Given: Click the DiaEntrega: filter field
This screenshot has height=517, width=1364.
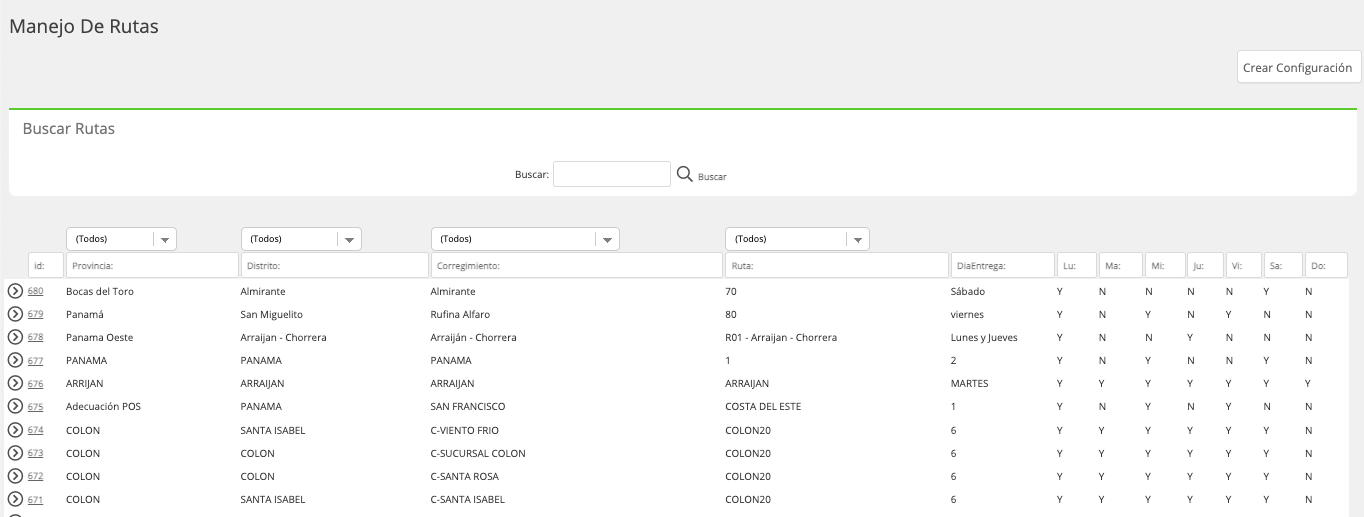Looking at the screenshot, I should coord(1003,266).
